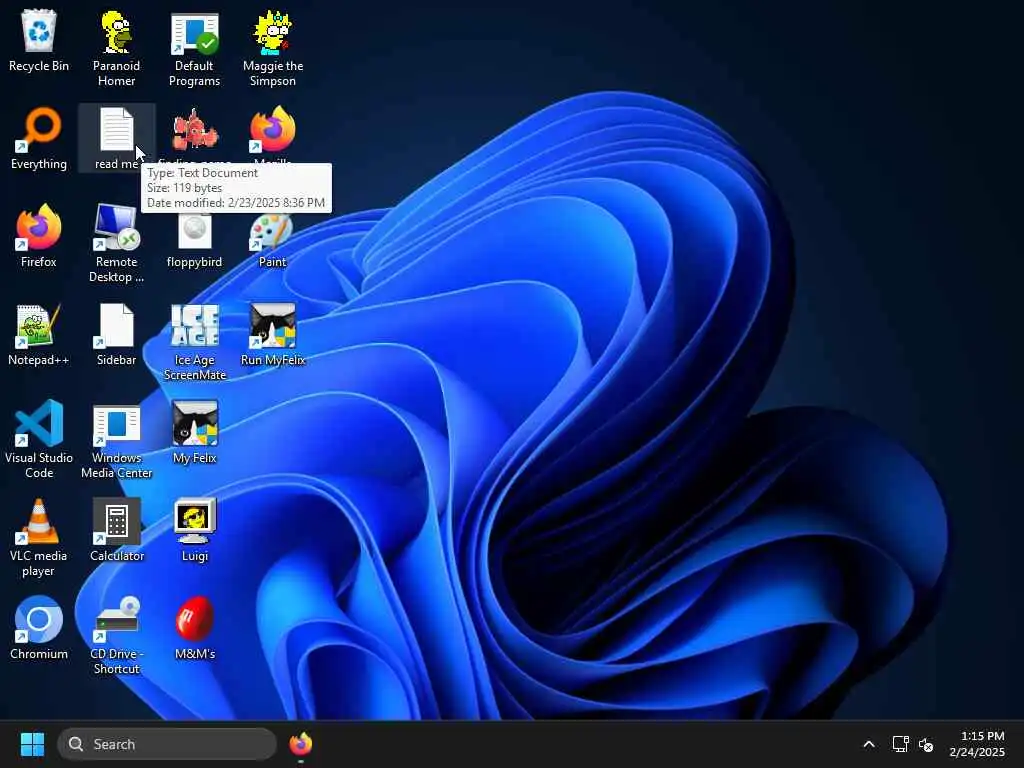Viewport: 1024px width, 768px height.
Task: Select the Chromium shortcut icon
Action: [x=39, y=629]
